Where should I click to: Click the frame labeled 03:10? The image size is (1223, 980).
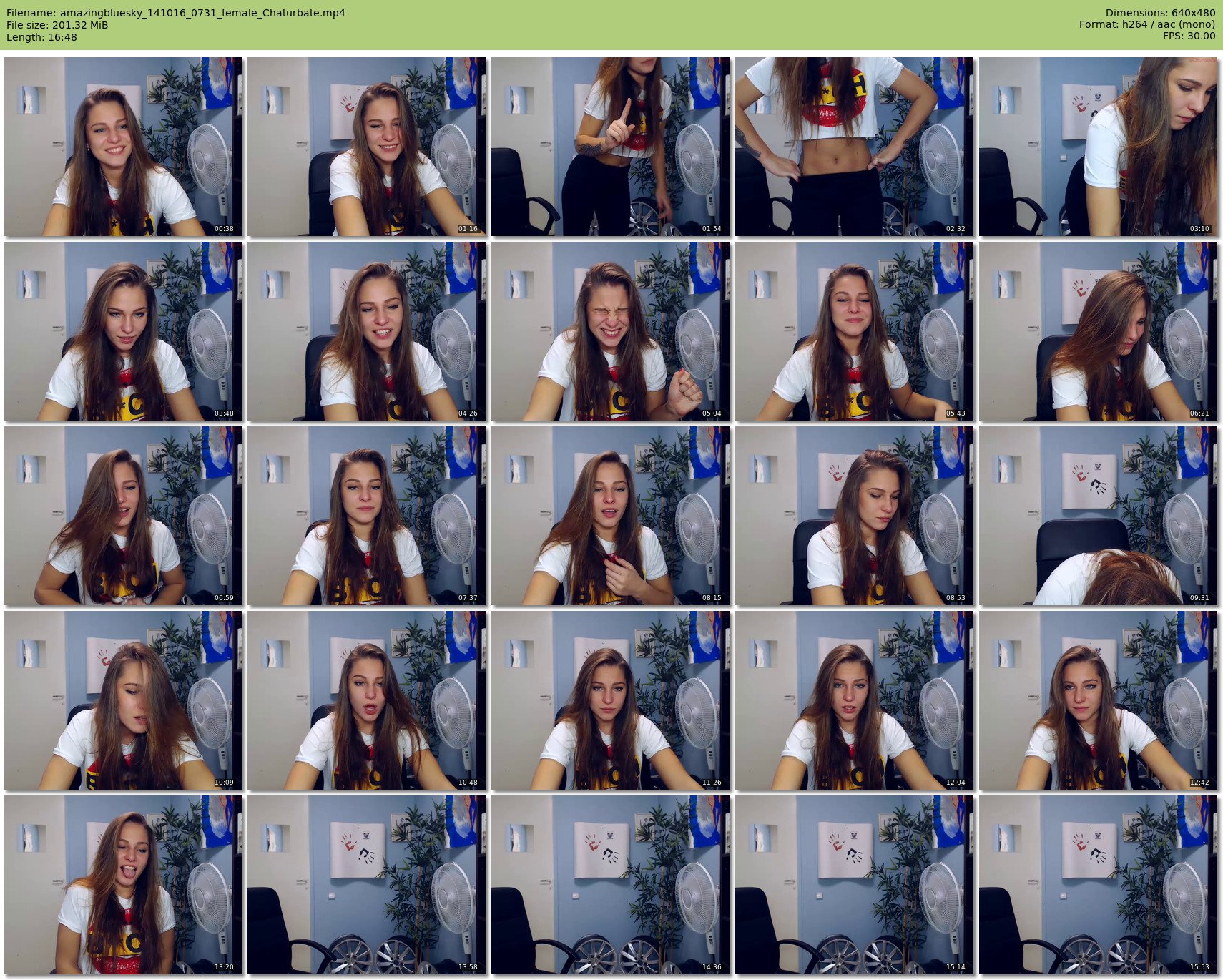(1098, 147)
